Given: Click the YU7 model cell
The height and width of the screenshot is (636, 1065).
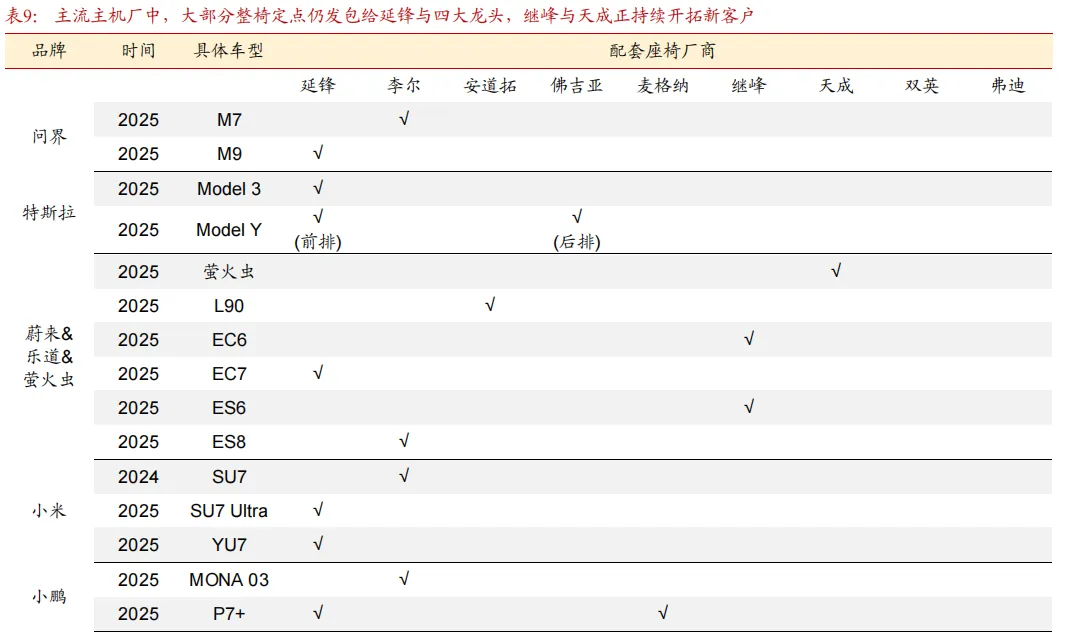Looking at the screenshot, I should pos(229,545).
